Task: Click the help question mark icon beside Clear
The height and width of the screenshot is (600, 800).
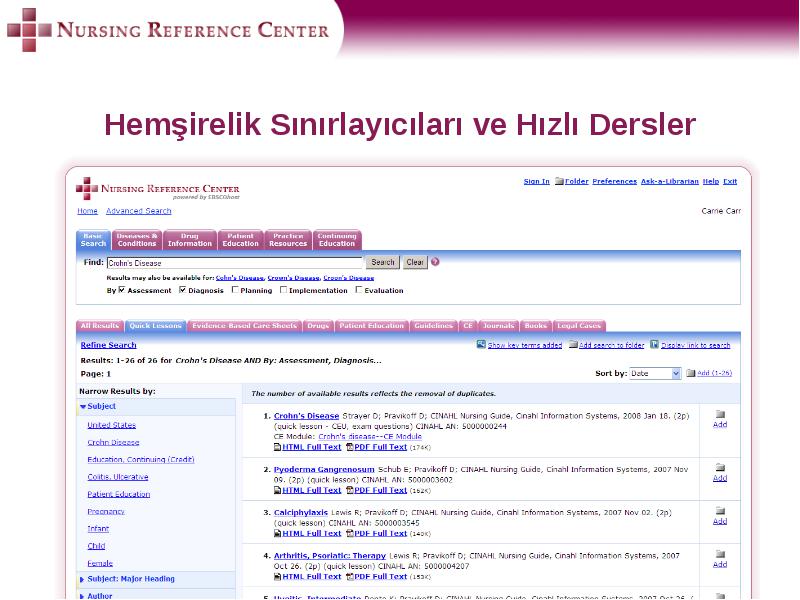Action: point(435,262)
